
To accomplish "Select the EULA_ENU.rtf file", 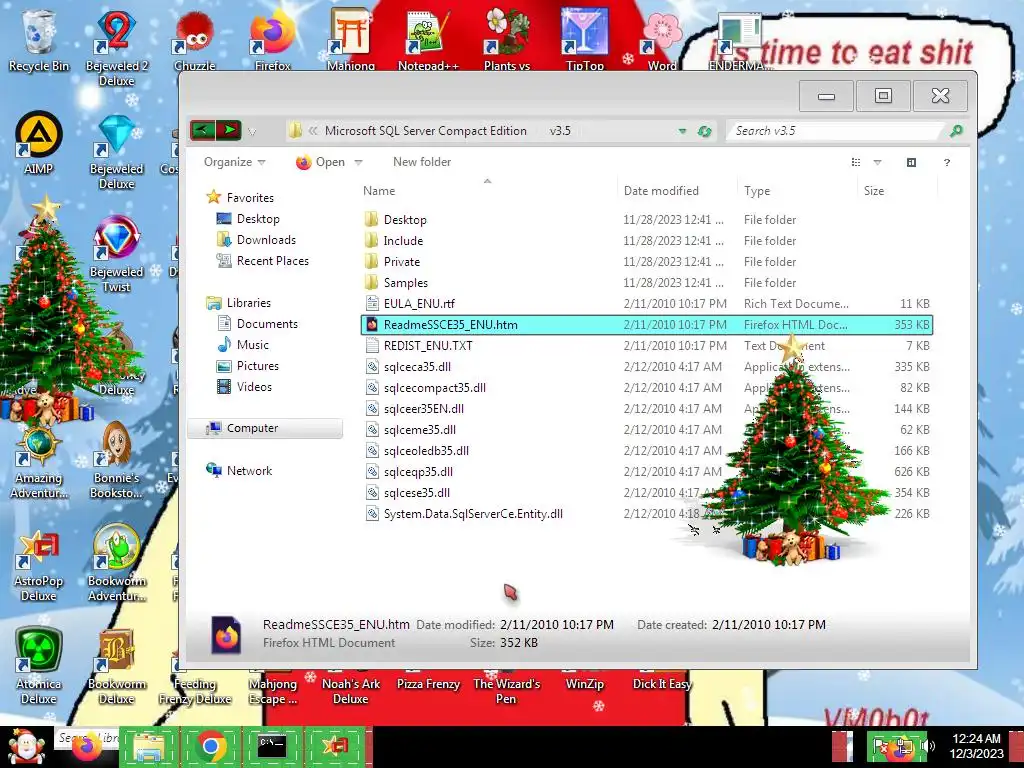I will [419, 304].
